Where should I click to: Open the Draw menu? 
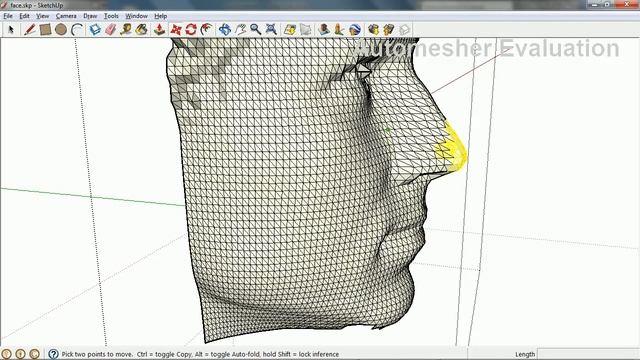[90, 16]
